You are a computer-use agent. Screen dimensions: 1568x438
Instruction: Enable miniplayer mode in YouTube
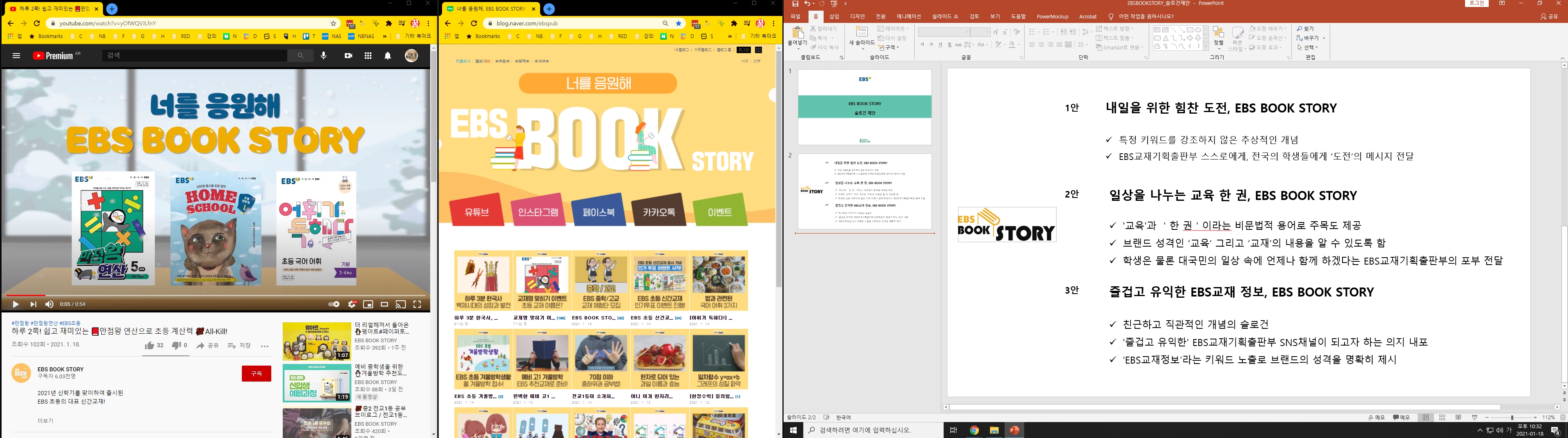click(368, 304)
